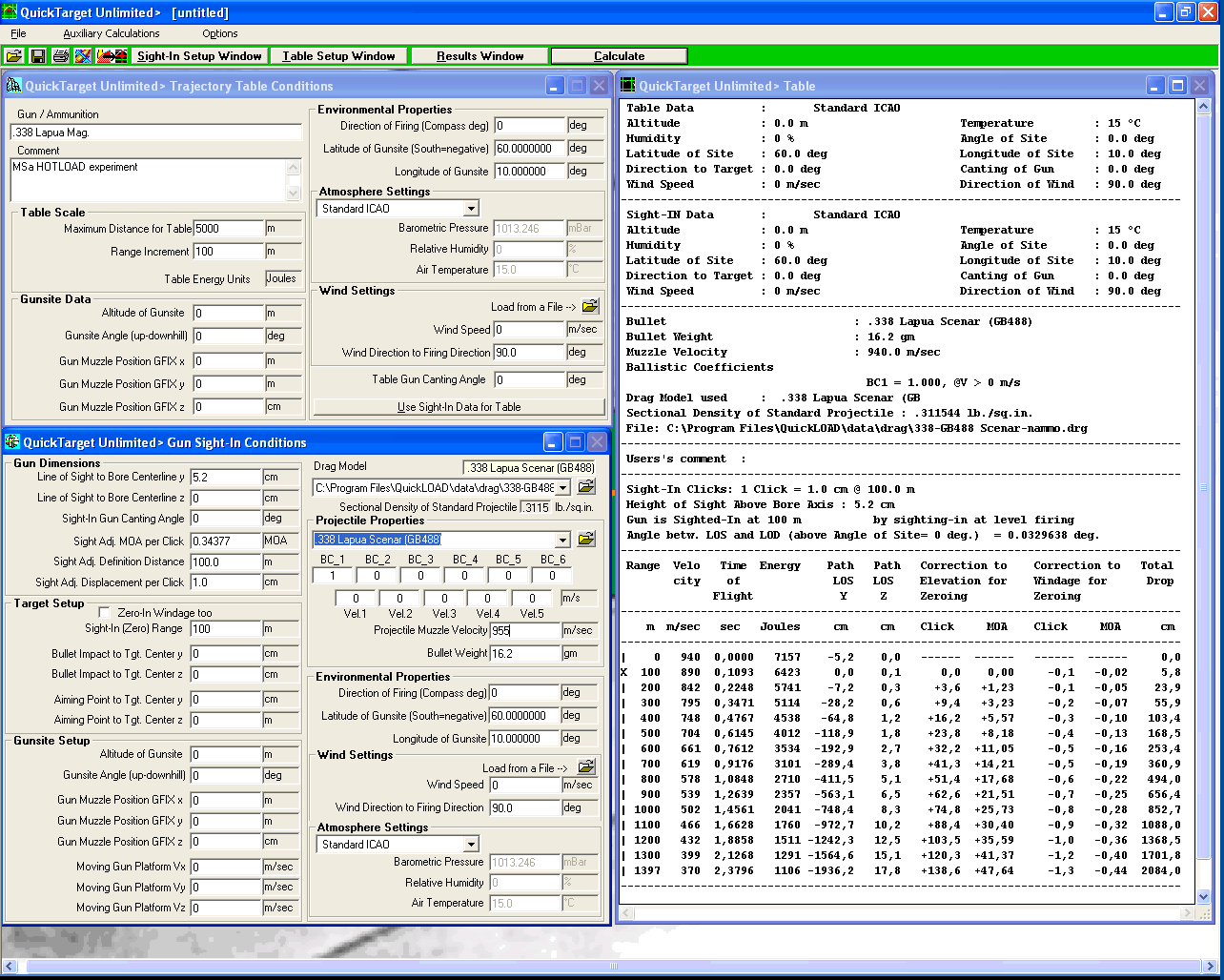Click the Projectile Muzzle Velocity input field
The width and height of the screenshot is (1224, 980).
coord(525,630)
